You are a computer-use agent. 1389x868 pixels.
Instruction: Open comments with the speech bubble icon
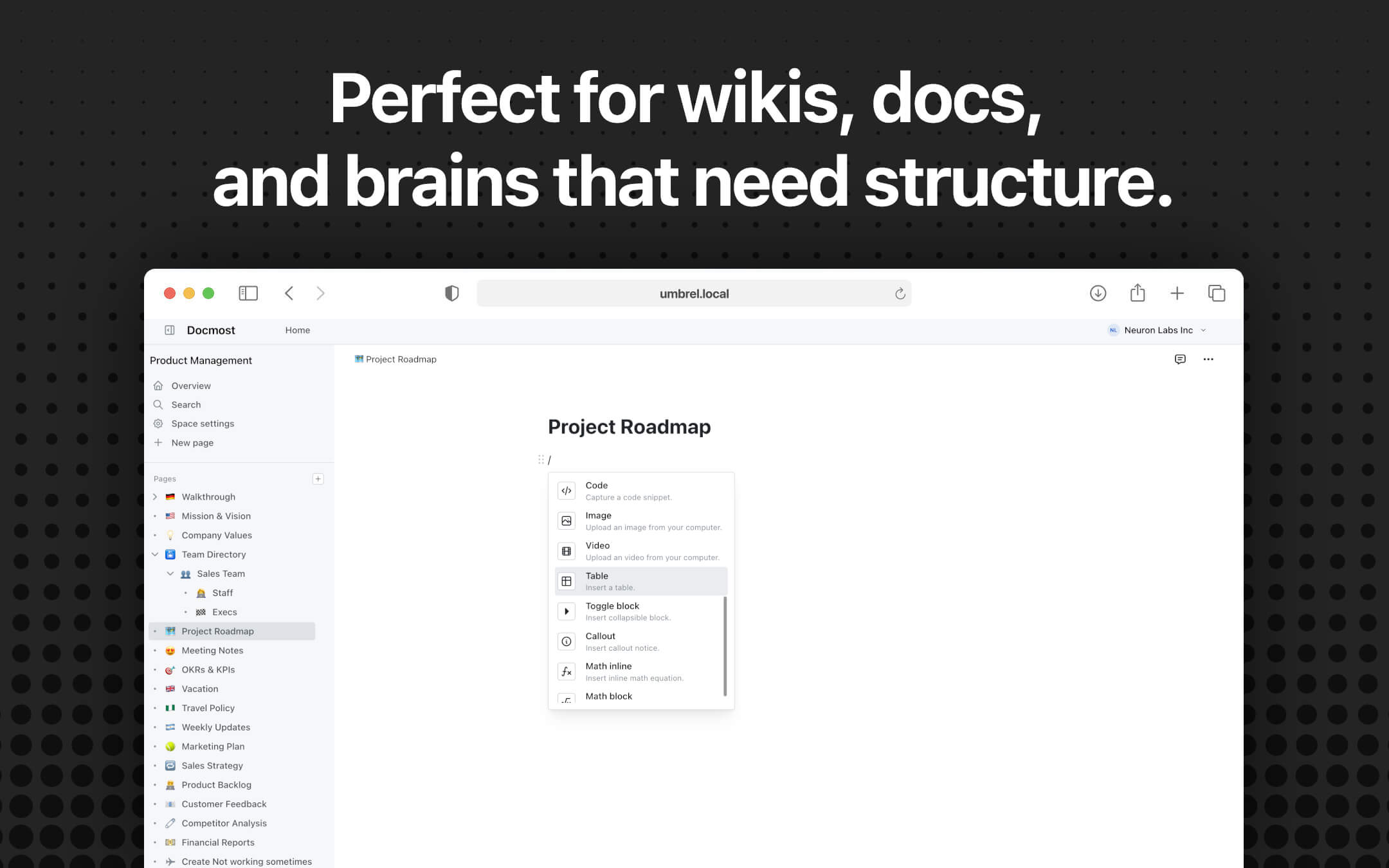pyautogui.click(x=1180, y=359)
